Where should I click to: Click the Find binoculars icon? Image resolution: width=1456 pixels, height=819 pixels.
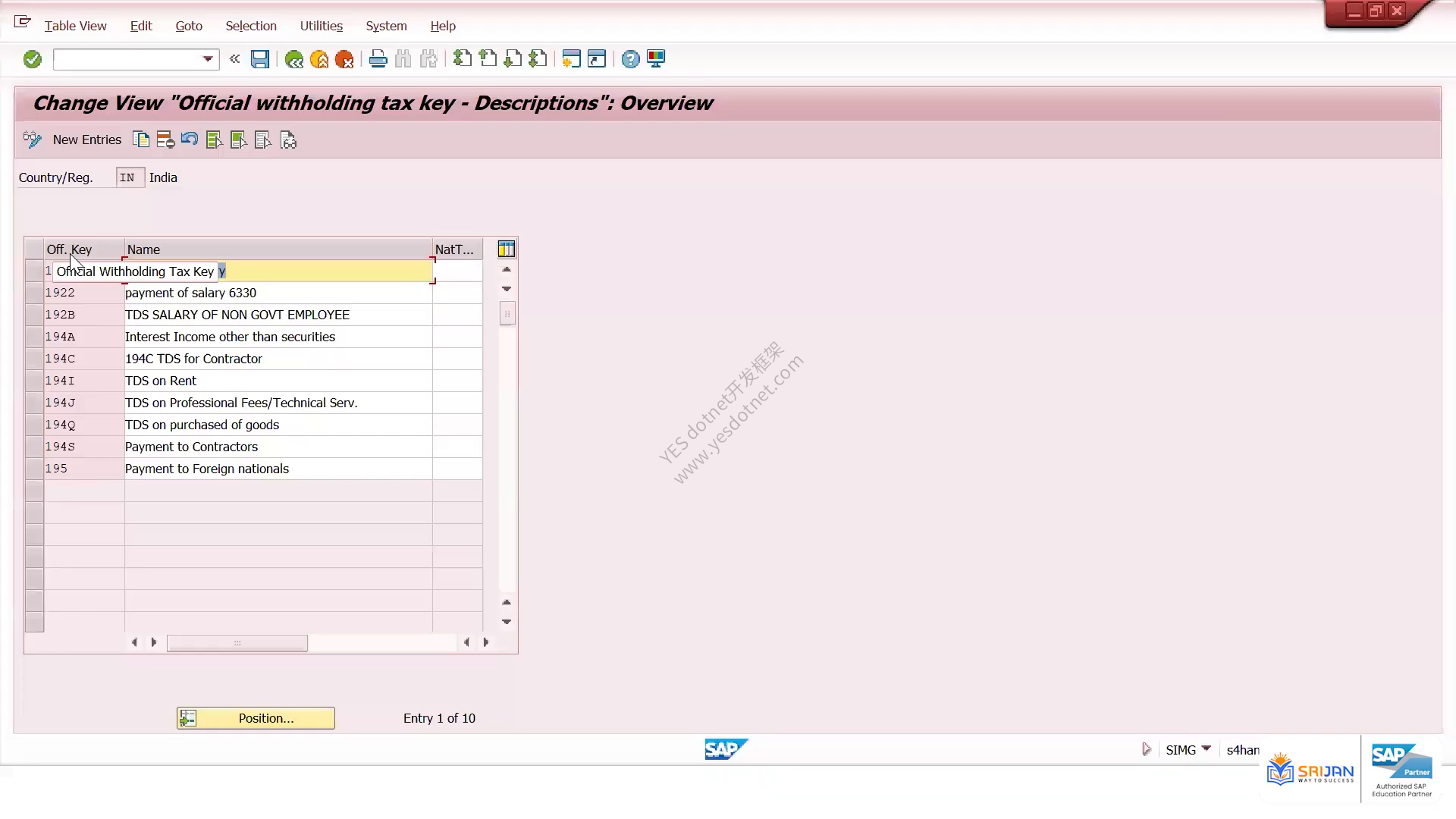point(403,59)
